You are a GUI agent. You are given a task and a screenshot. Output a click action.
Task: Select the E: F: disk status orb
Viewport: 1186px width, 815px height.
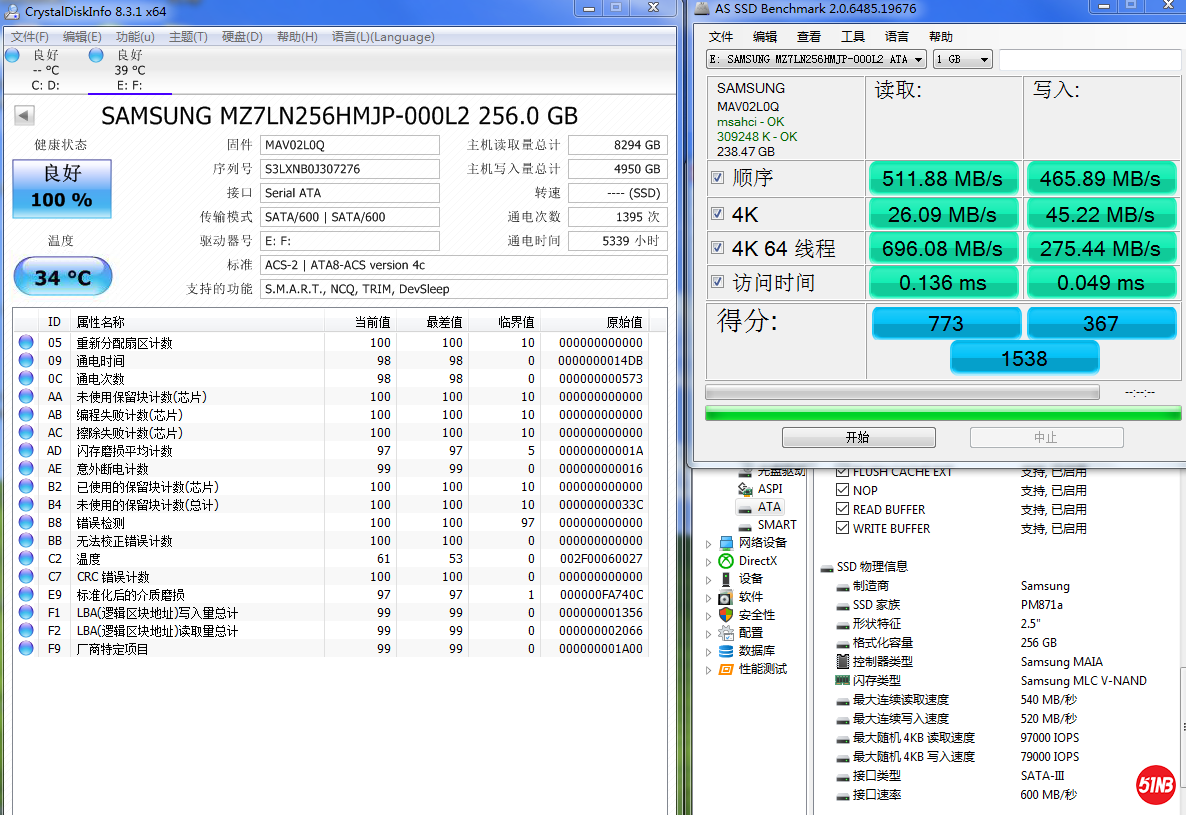(x=96, y=55)
